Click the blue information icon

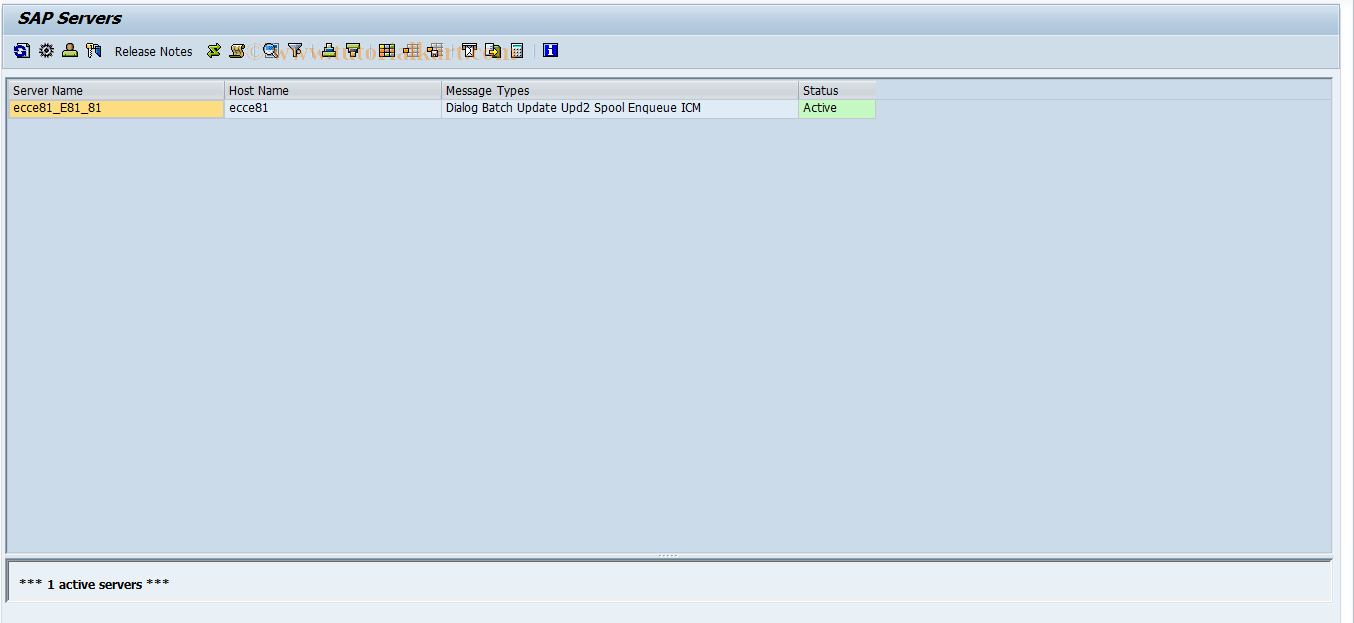[550, 50]
